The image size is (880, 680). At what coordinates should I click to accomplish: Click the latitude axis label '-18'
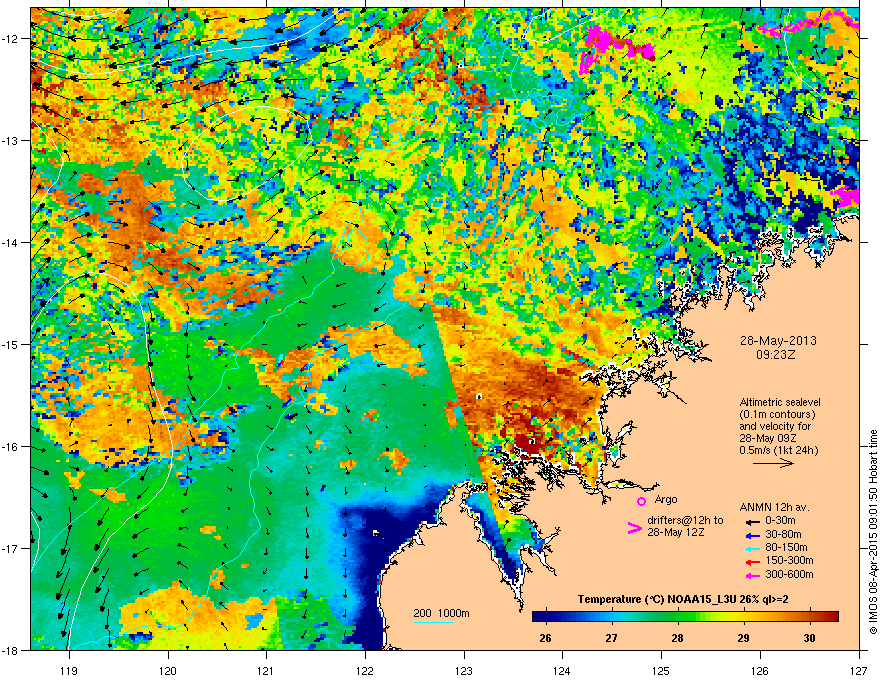point(10,650)
